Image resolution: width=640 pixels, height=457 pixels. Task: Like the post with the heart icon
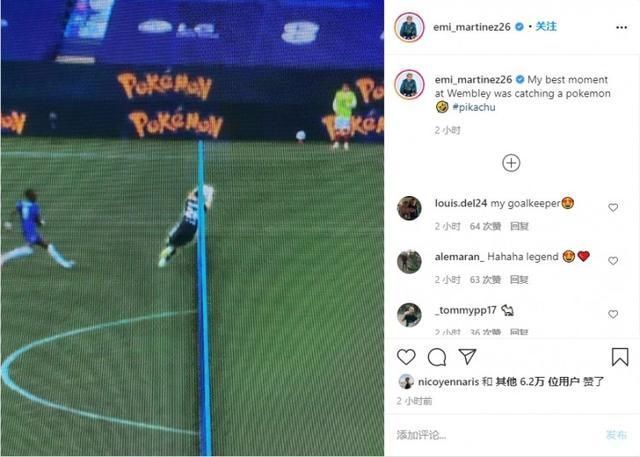406,357
